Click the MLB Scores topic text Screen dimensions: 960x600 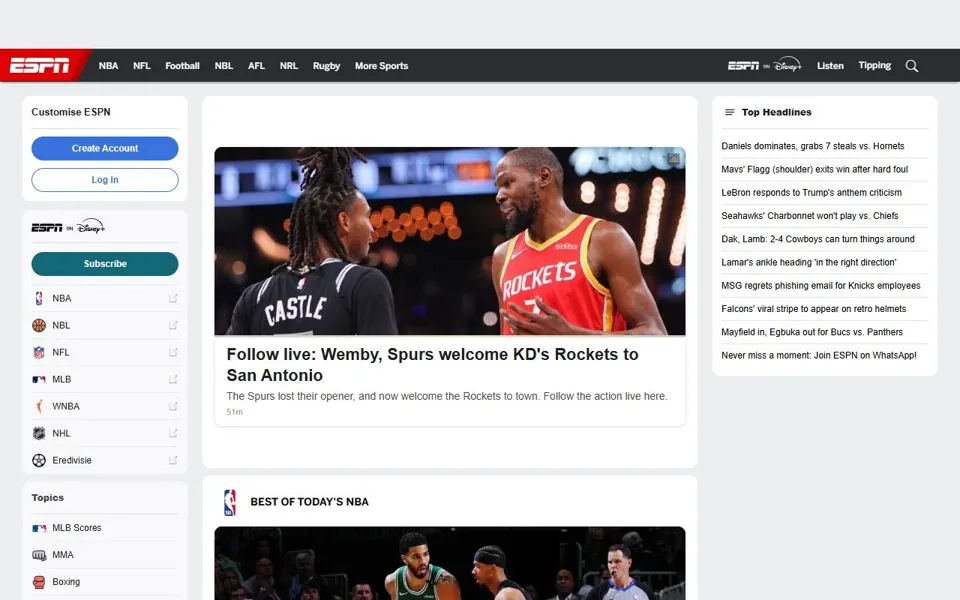[x=77, y=528]
